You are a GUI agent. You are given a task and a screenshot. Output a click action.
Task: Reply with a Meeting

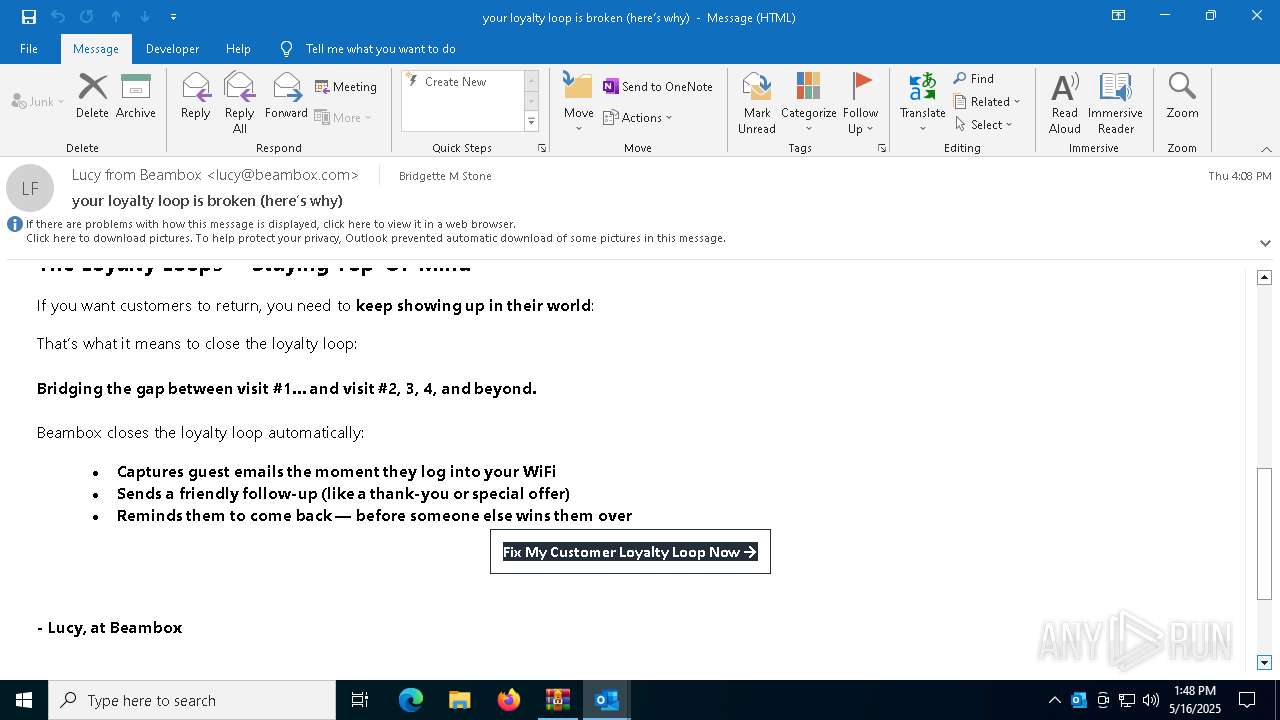(x=346, y=87)
